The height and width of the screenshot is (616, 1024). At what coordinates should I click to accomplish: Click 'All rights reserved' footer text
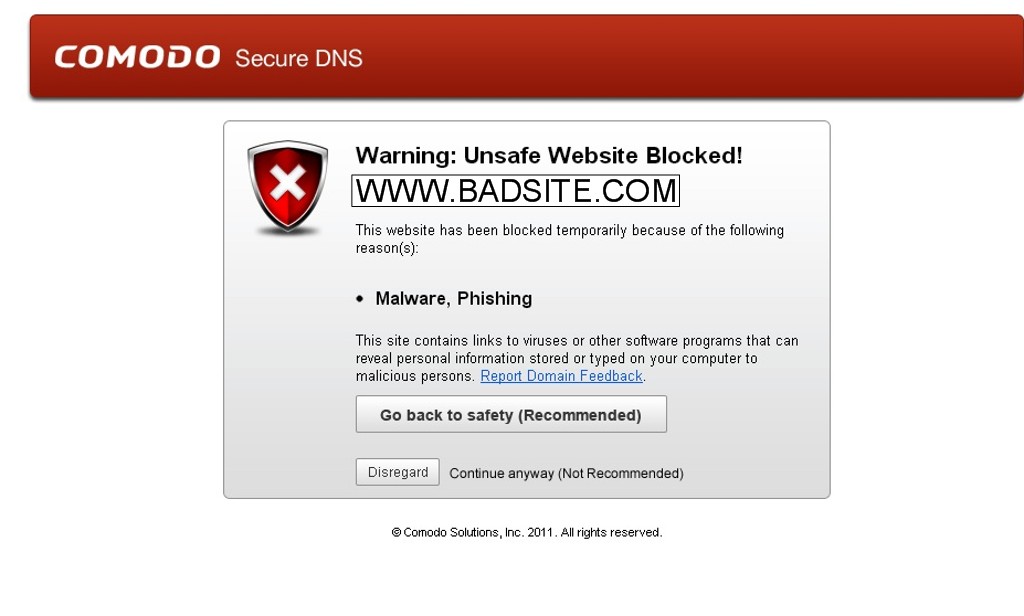pyautogui.click(x=611, y=532)
